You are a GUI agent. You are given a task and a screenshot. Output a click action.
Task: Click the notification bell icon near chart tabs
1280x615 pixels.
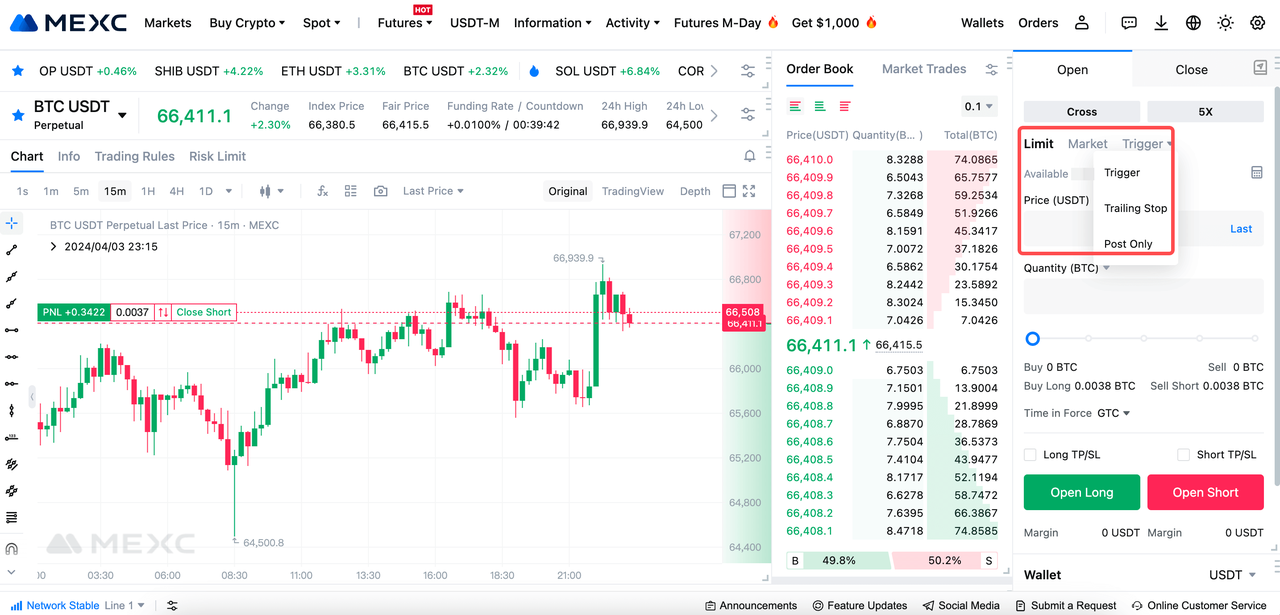pos(749,156)
